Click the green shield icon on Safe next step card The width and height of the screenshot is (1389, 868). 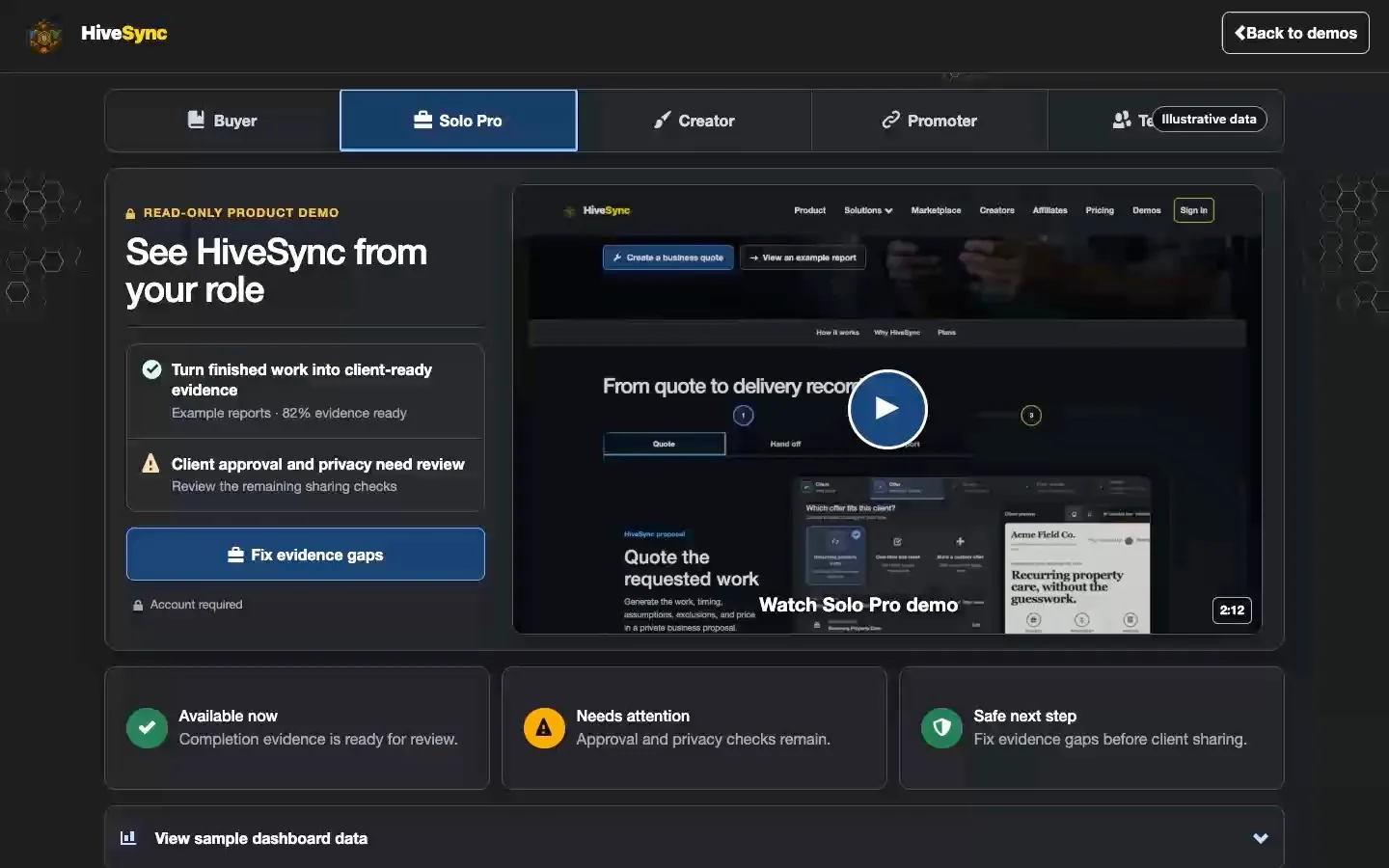tap(941, 728)
